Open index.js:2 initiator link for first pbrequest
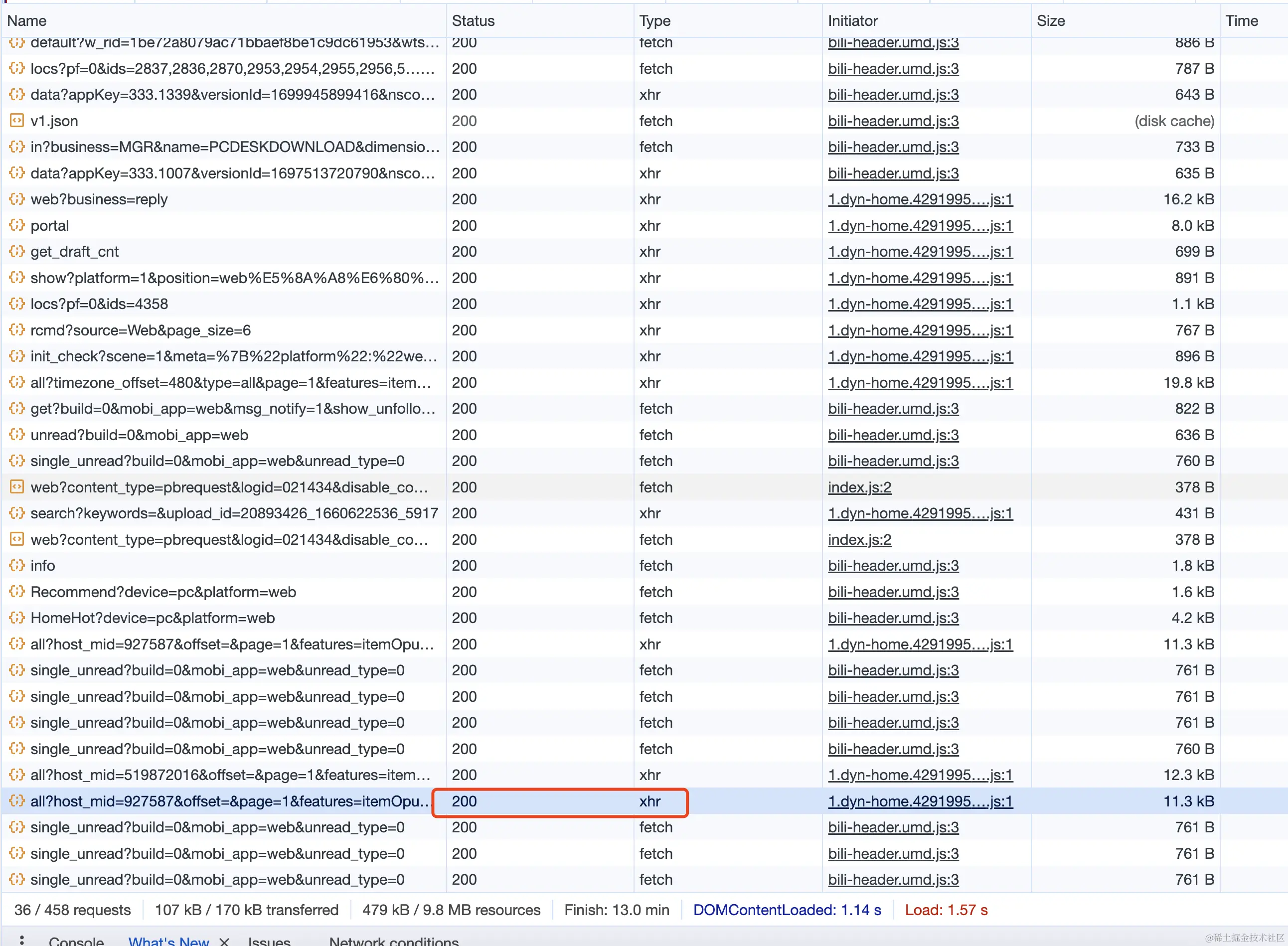Image resolution: width=1288 pixels, height=946 pixels. (x=859, y=487)
